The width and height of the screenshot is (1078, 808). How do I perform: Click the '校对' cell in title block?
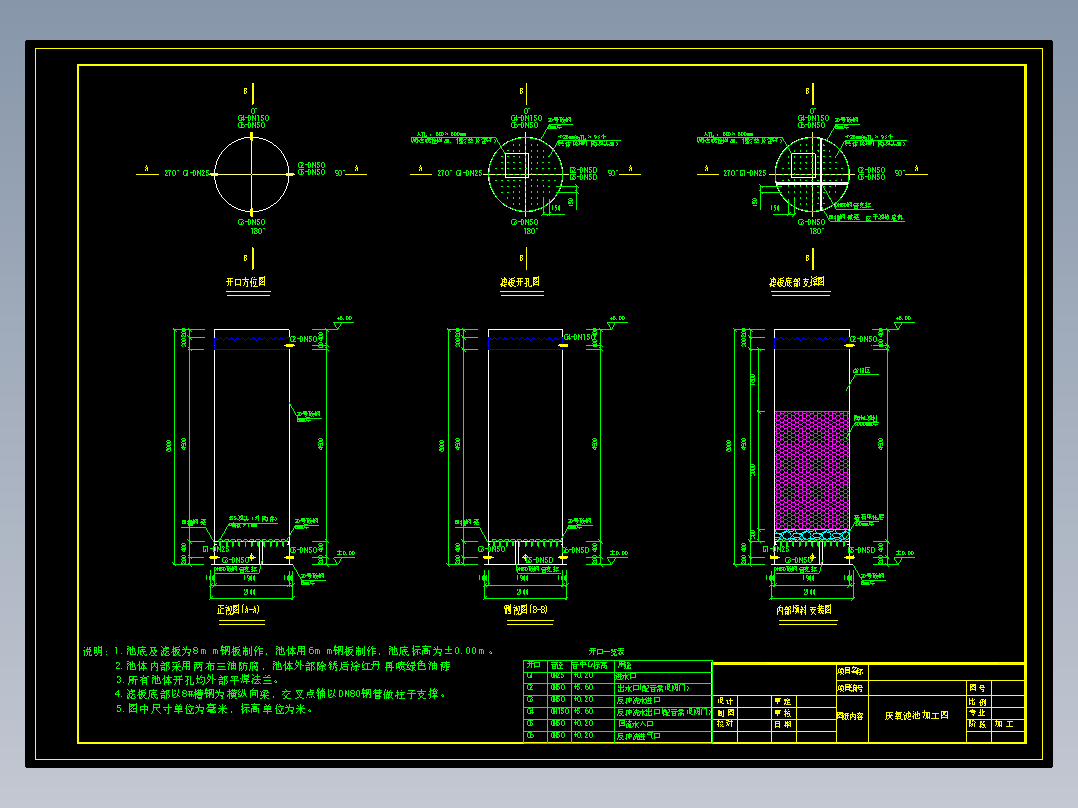(725, 724)
